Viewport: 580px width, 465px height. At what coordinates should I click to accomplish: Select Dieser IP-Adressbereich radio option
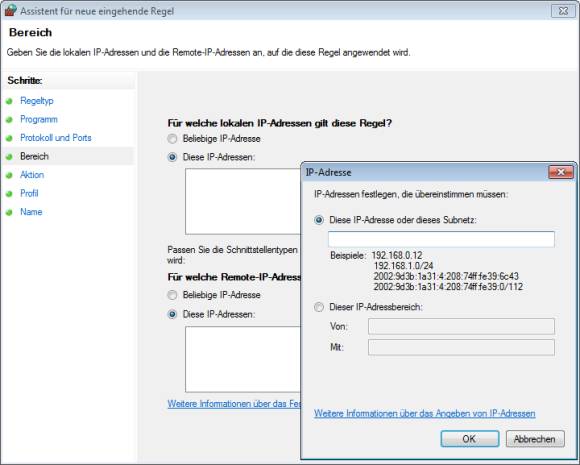coord(318,307)
